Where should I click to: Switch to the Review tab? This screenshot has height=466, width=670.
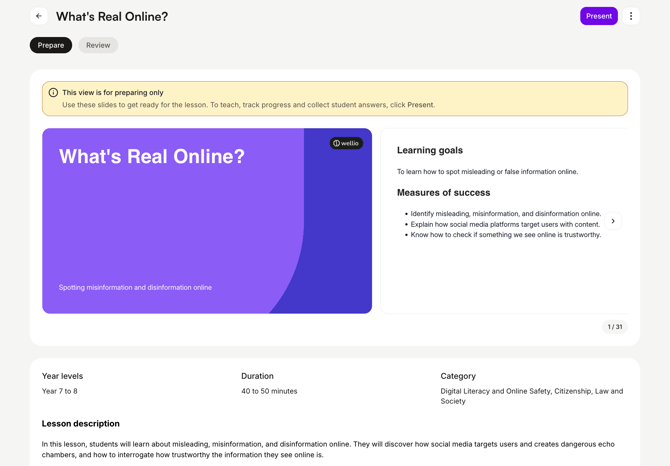[98, 45]
